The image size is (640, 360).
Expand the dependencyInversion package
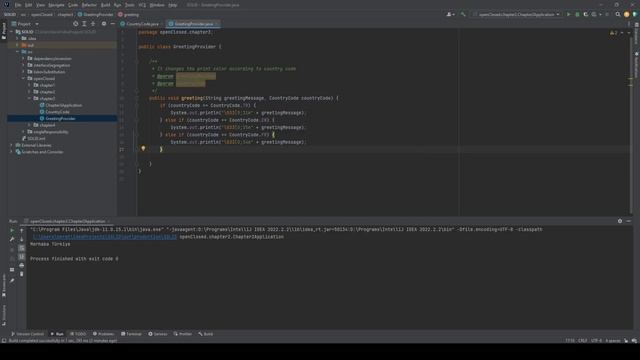pos(23,58)
